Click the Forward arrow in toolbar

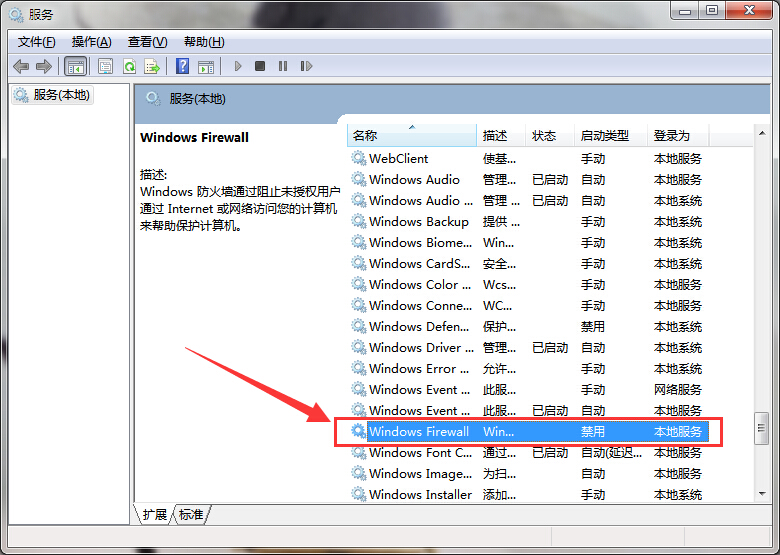click(43, 66)
